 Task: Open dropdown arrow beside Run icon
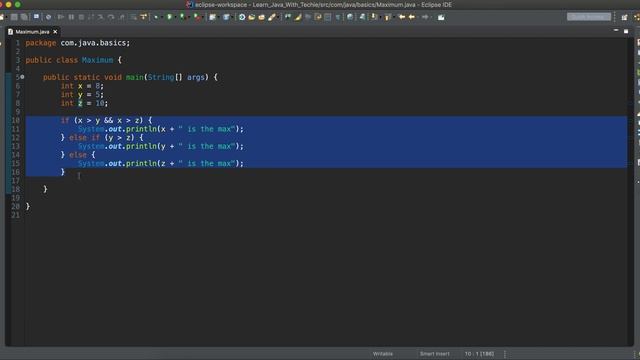pyautogui.click(x=176, y=17)
